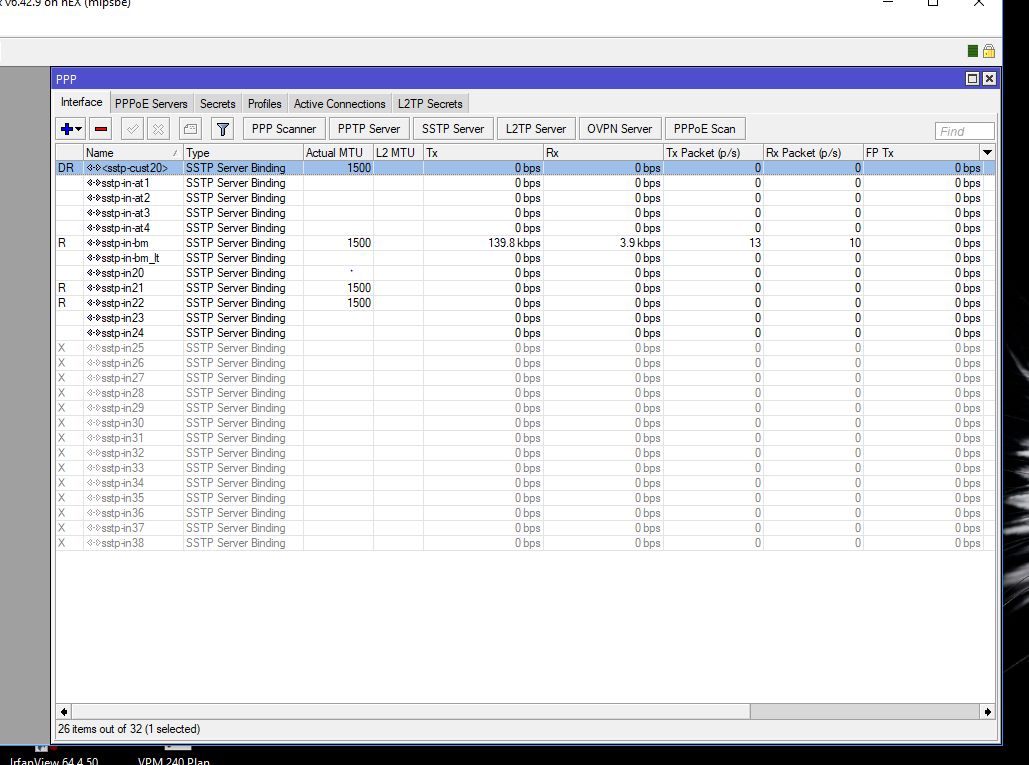Open the column chooser dropdown arrow
Screen dimensions: 1029x765
click(x=987, y=152)
